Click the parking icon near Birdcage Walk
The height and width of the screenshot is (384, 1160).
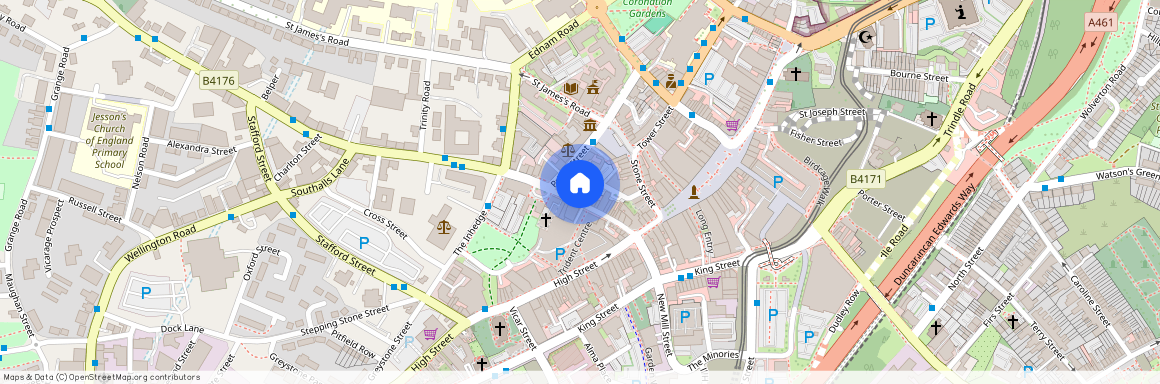778,181
